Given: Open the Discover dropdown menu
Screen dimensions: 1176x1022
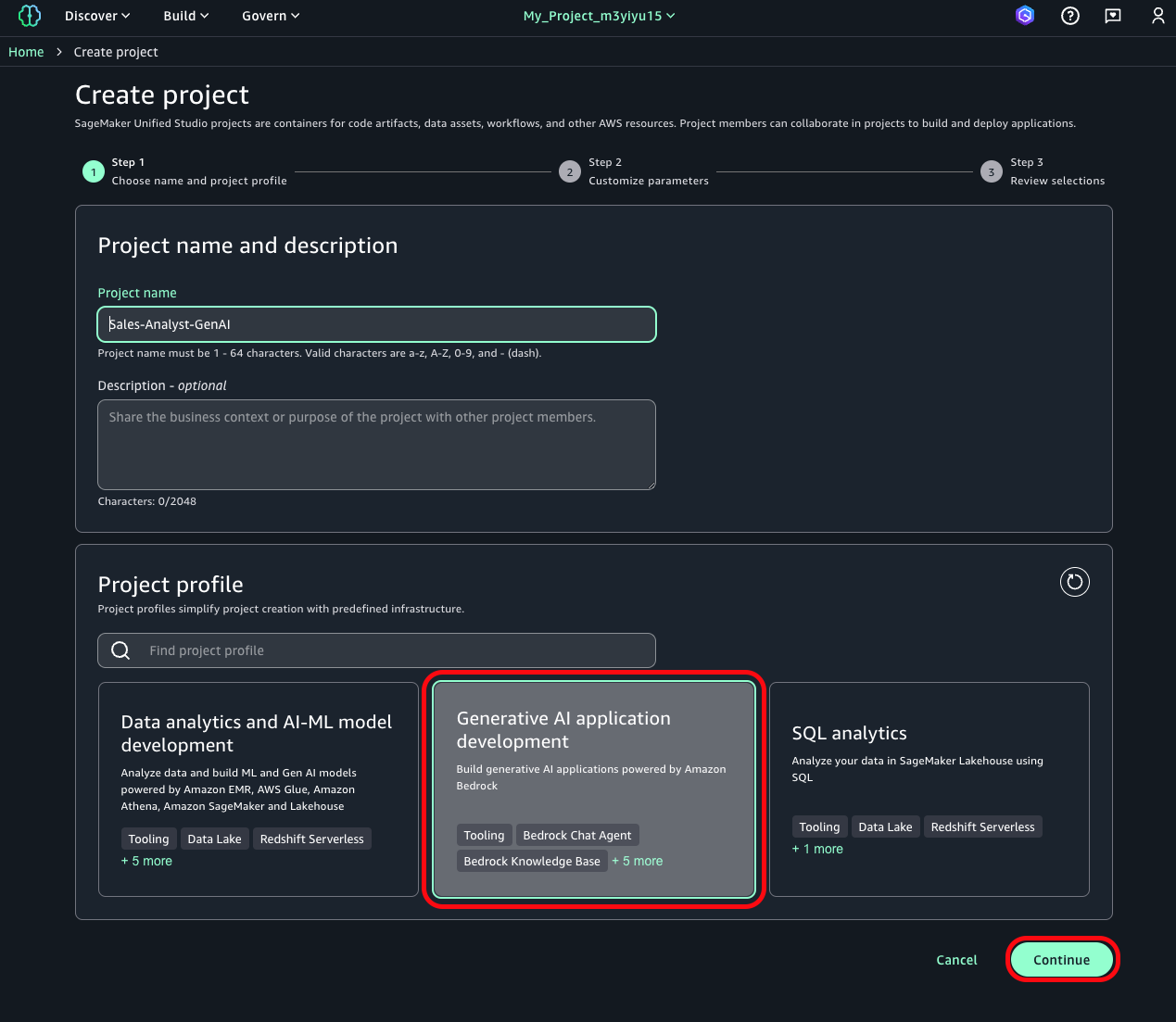Looking at the screenshot, I should [x=96, y=16].
